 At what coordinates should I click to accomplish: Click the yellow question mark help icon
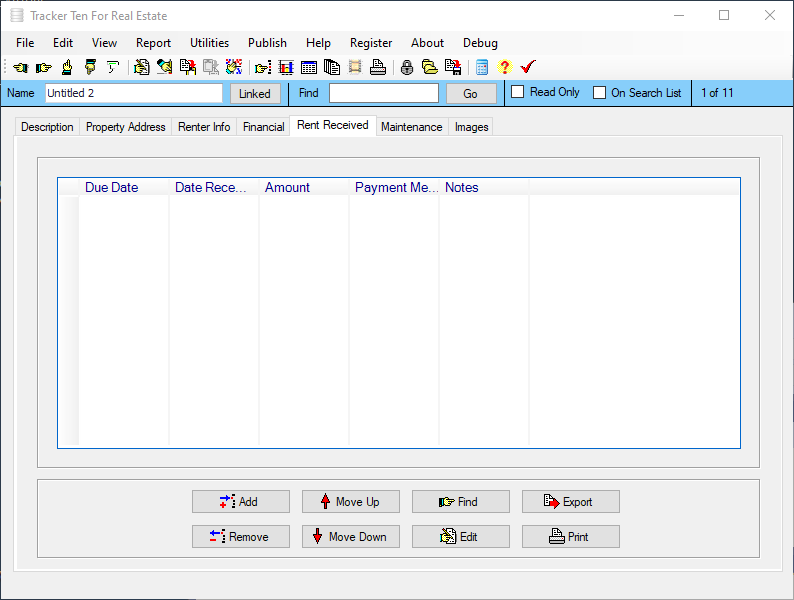coord(505,67)
